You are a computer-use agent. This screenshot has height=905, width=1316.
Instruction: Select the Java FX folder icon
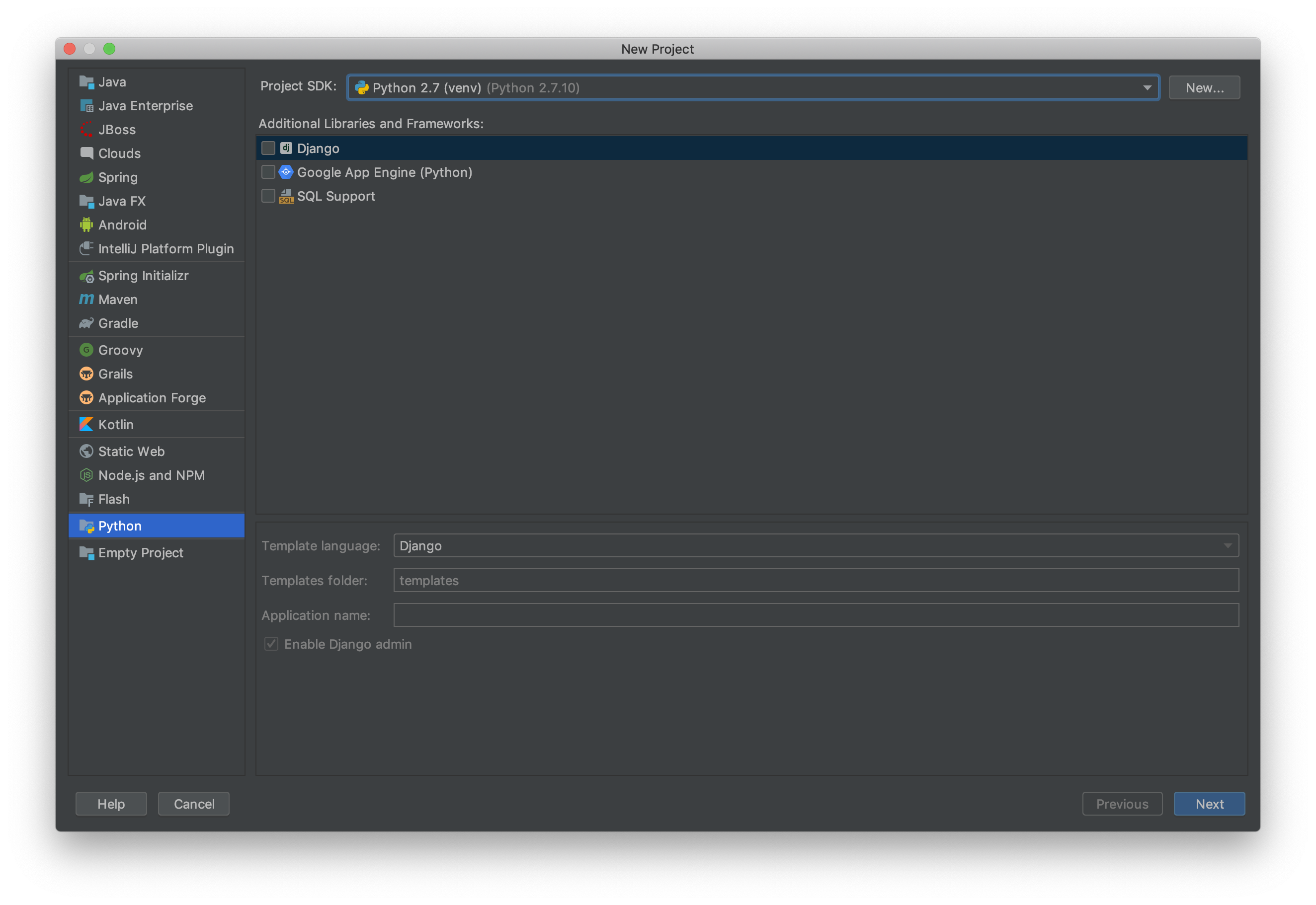(86, 201)
